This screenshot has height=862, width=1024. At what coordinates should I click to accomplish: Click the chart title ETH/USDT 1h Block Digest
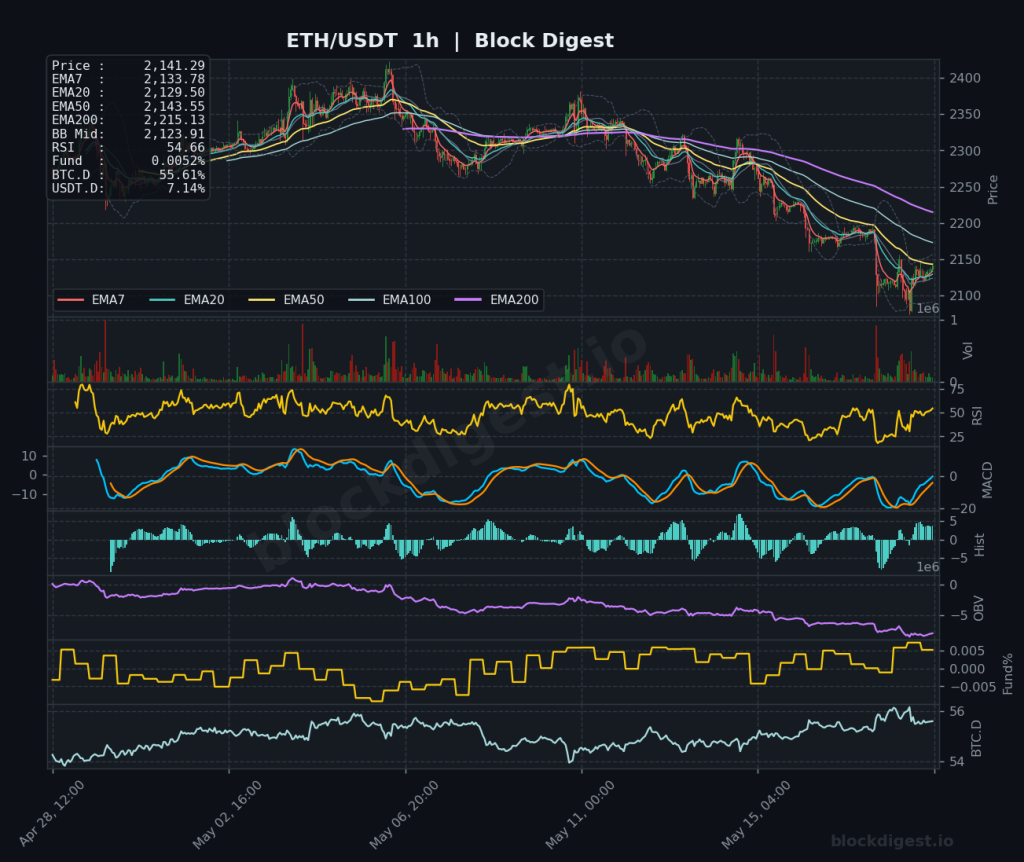coord(450,40)
